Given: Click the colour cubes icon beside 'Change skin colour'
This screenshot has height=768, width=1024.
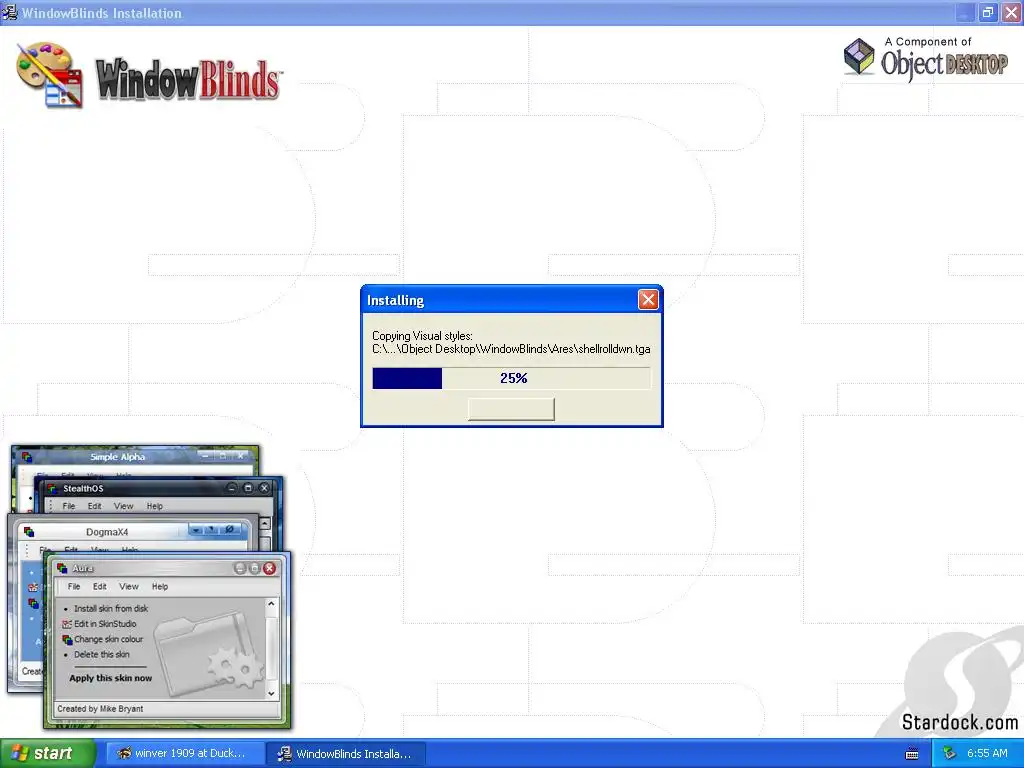Looking at the screenshot, I should (x=67, y=639).
